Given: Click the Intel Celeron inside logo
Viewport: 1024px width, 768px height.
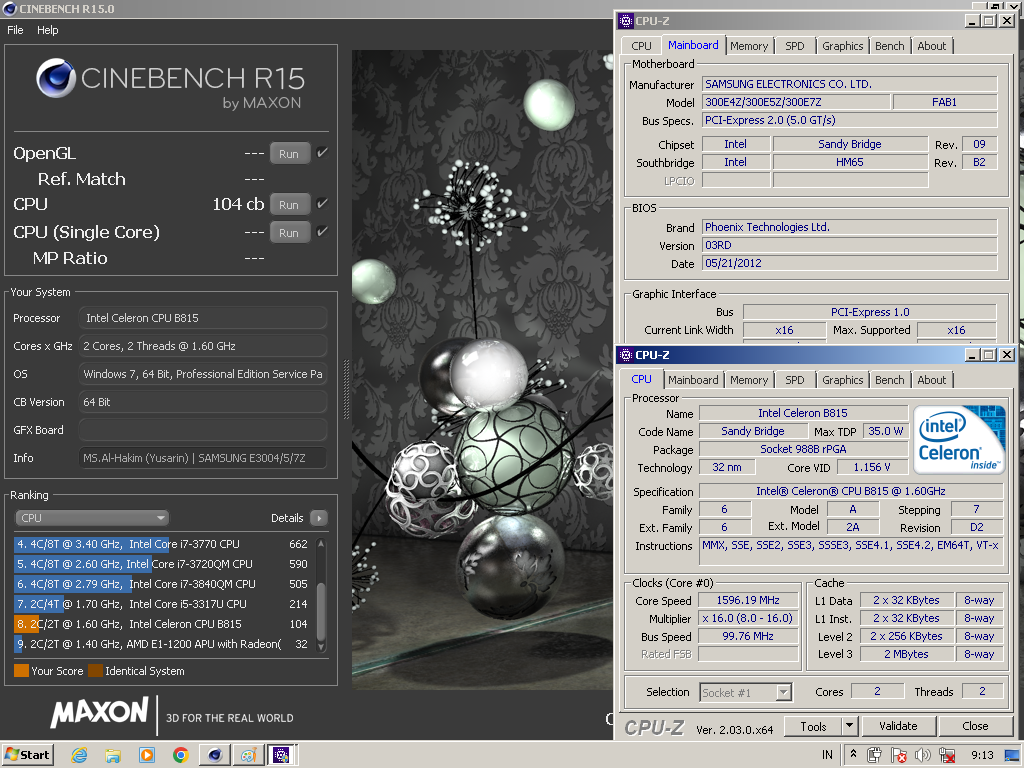Looking at the screenshot, I should 959,440.
